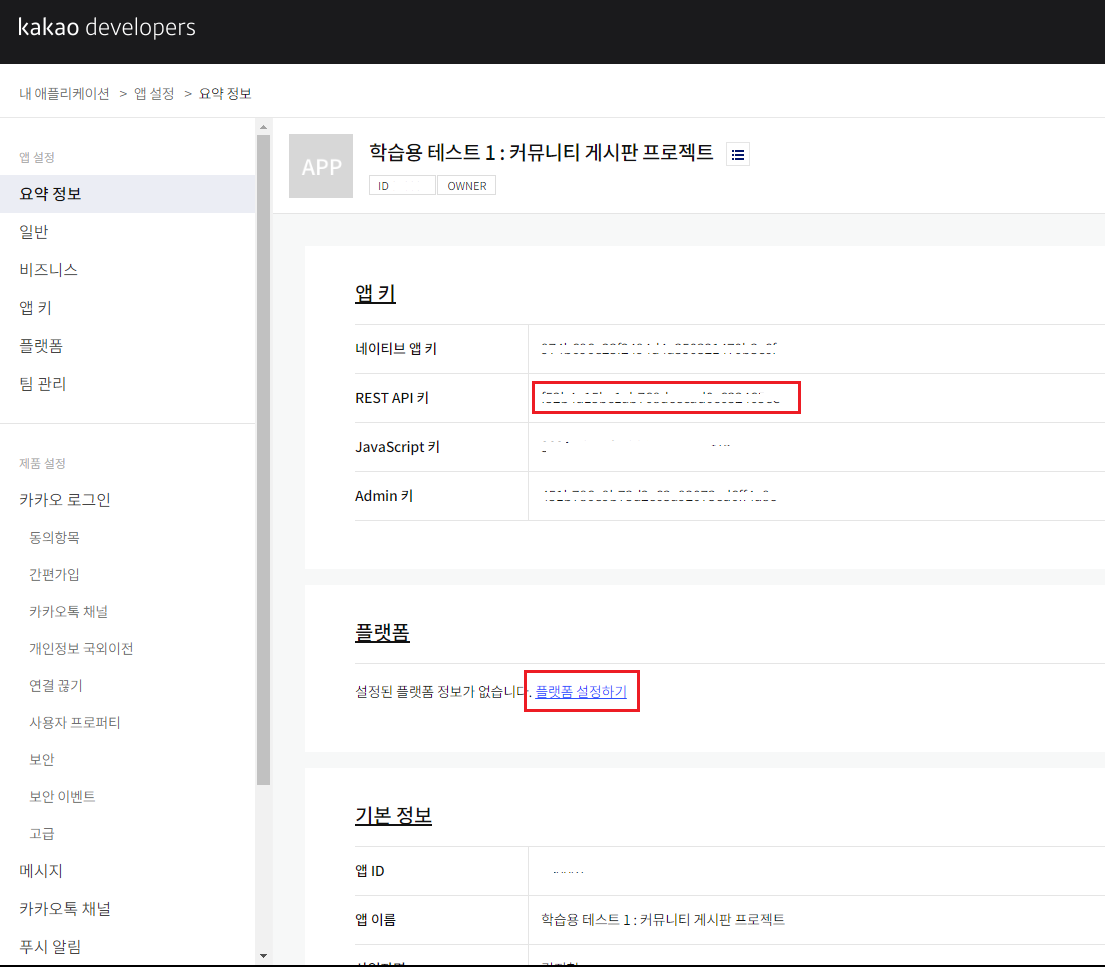Open 메시지 in the sidebar
Screen dimensions: 1105x967
[41, 871]
